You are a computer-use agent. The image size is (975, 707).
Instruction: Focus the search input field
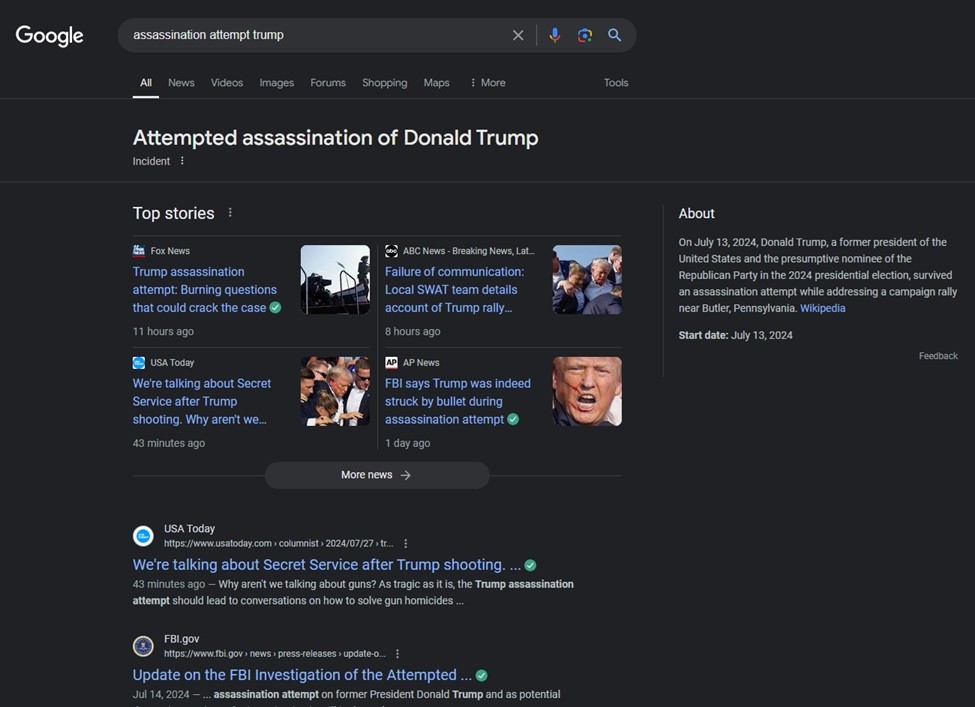pyautogui.click(x=310, y=35)
